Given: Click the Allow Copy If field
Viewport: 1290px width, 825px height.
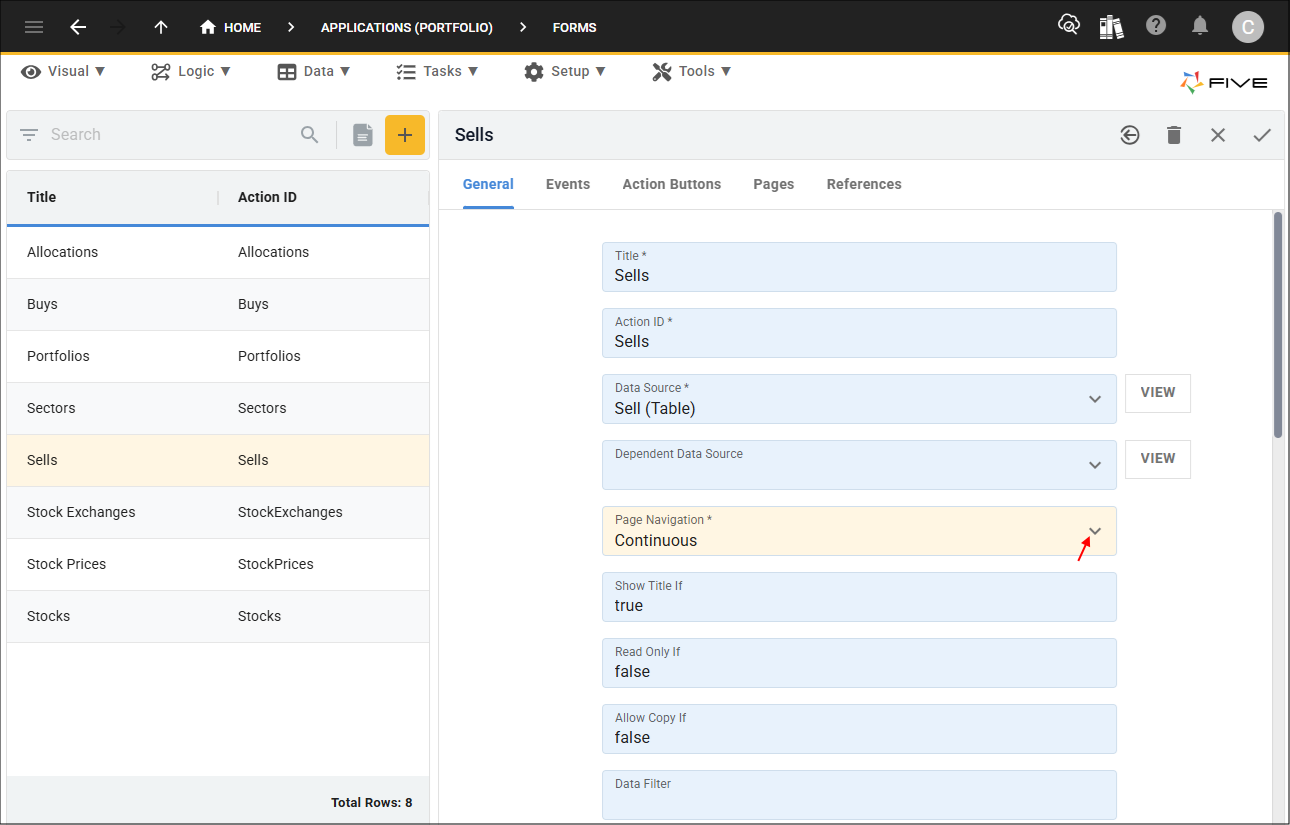Looking at the screenshot, I should click(x=859, y=729).
